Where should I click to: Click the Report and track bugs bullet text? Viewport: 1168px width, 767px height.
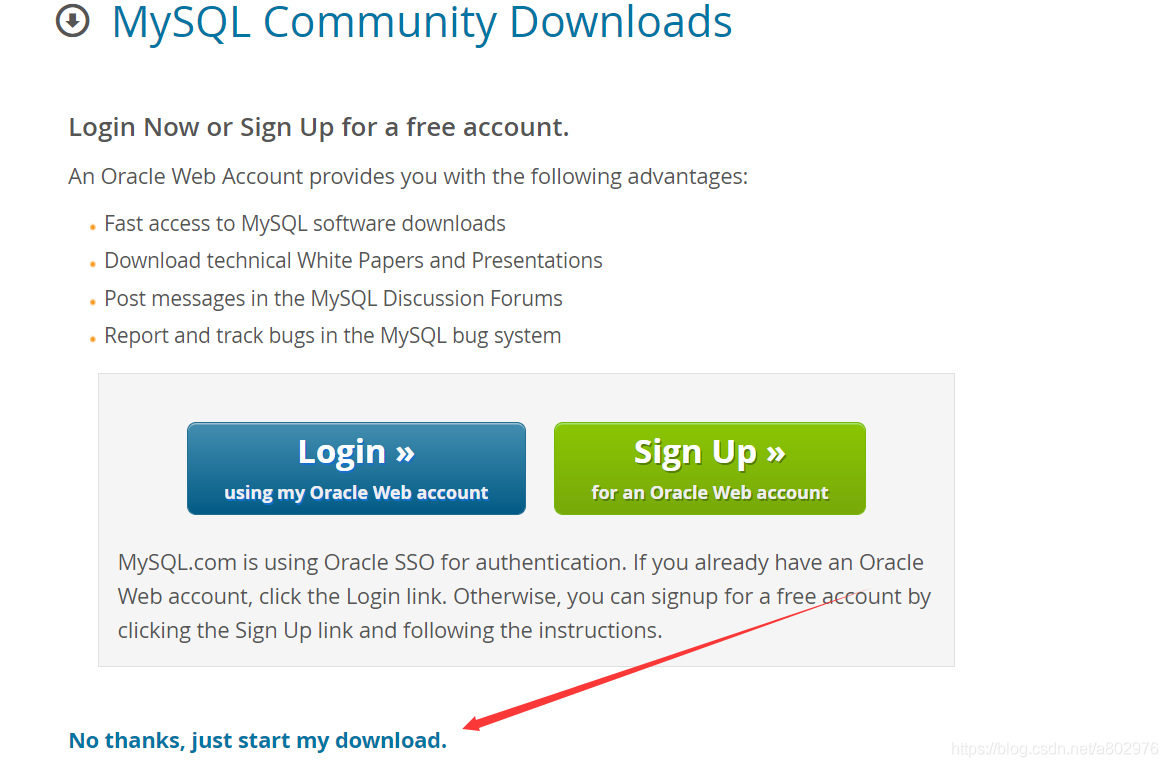tap(332, 336)
